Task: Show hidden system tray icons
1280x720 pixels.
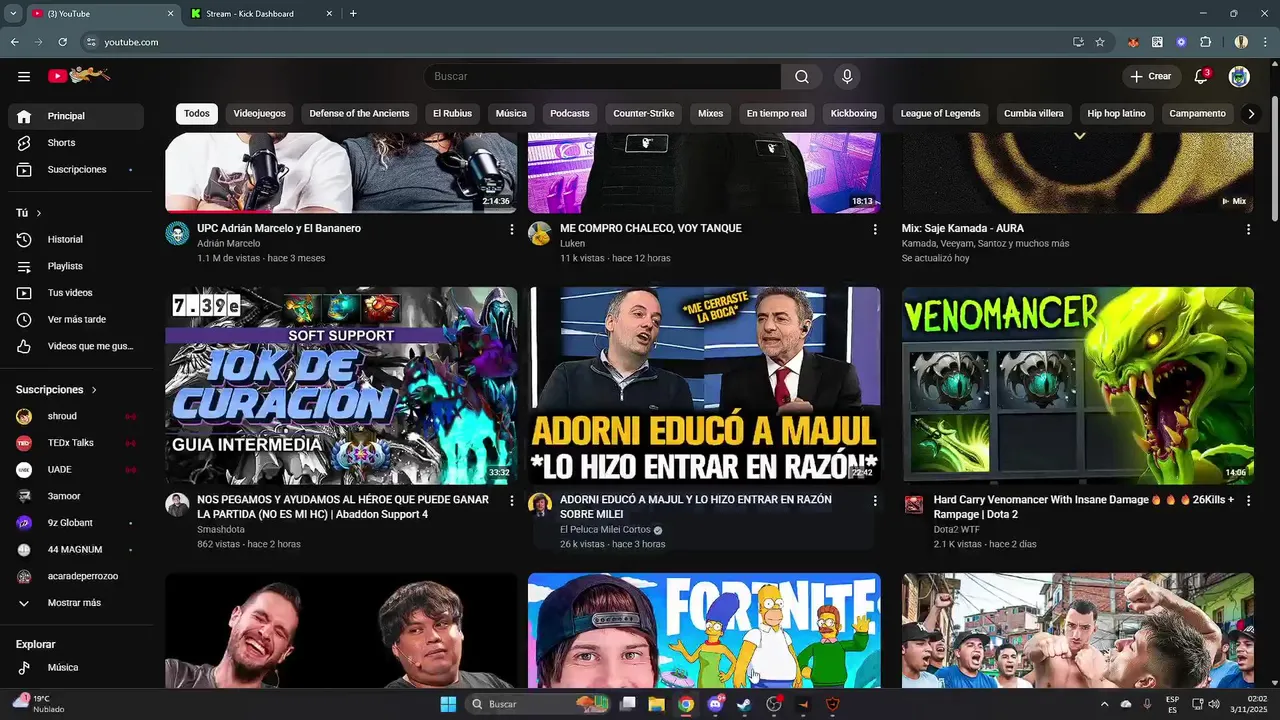Action: pyautogui.click(x=1104, y=704)
